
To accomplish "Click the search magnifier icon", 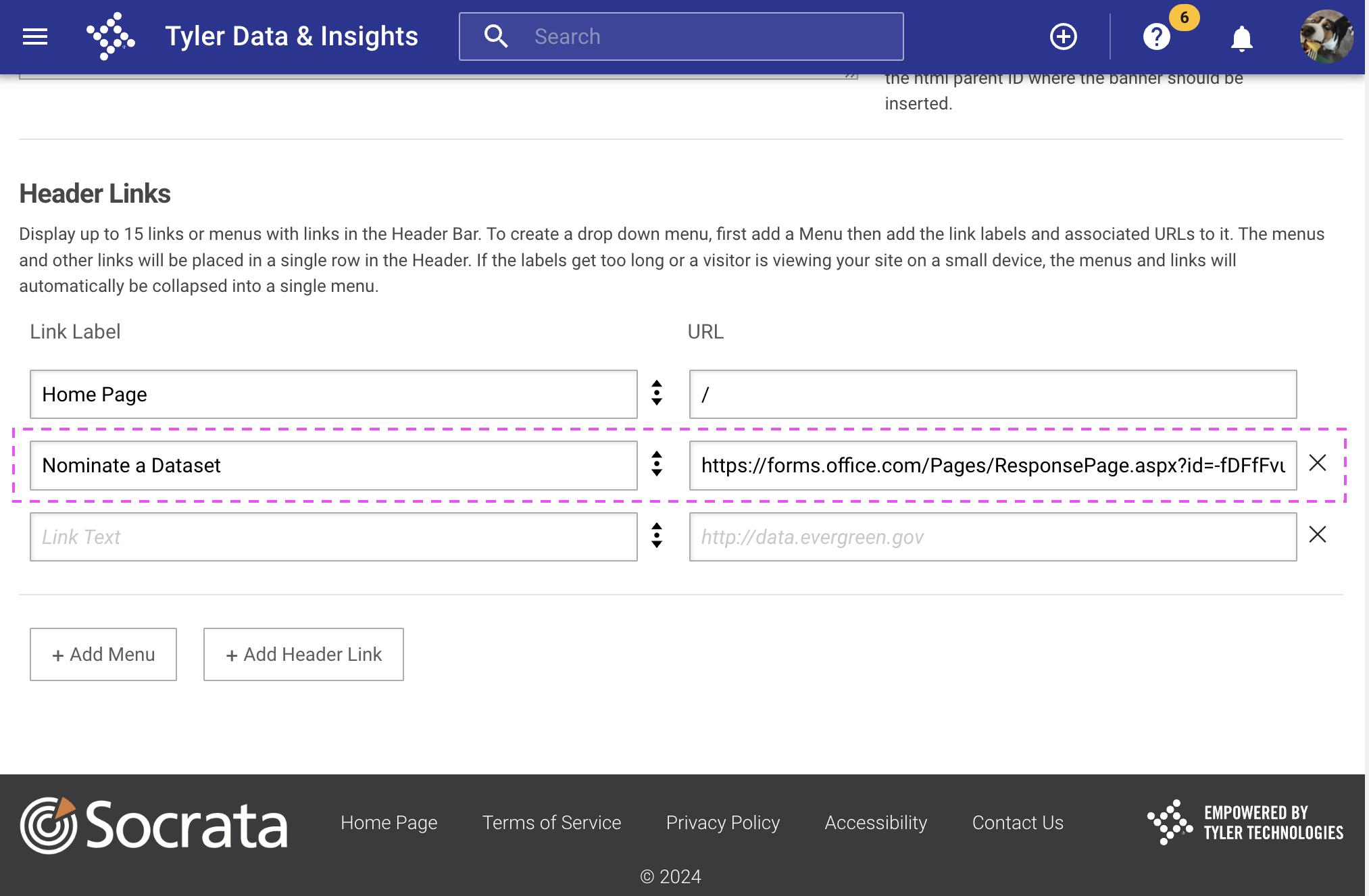I will click(x=496, y=36).
